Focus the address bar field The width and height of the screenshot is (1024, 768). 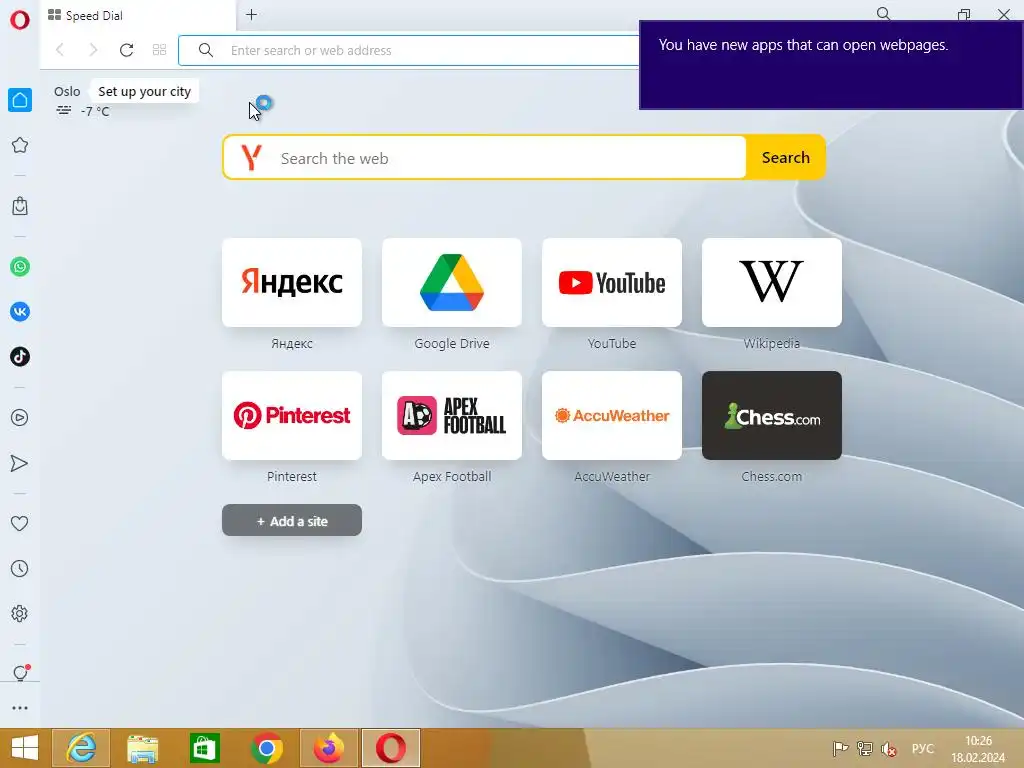[409, 50]
